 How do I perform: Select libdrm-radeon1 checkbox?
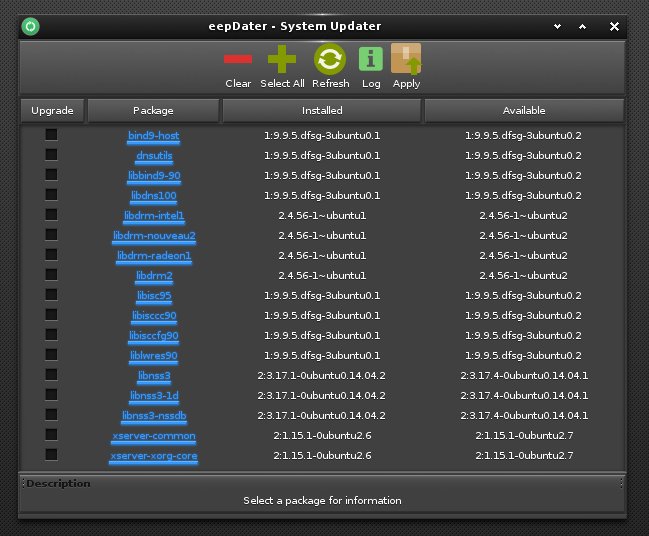[x=51, y=255]
